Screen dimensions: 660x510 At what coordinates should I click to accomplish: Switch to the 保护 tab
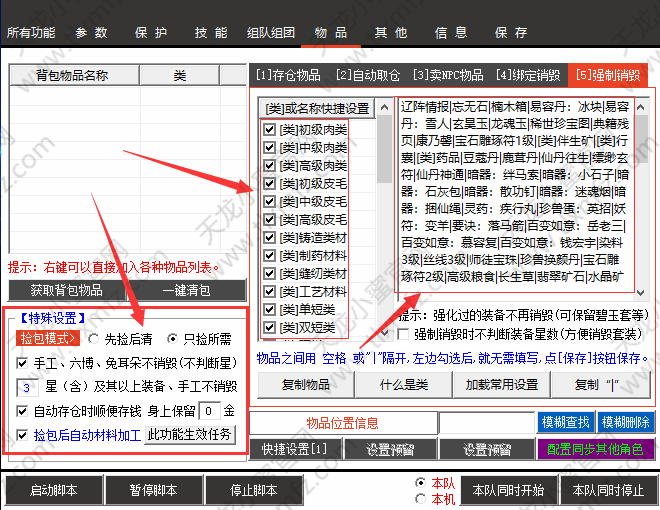[x=151, y=32]
